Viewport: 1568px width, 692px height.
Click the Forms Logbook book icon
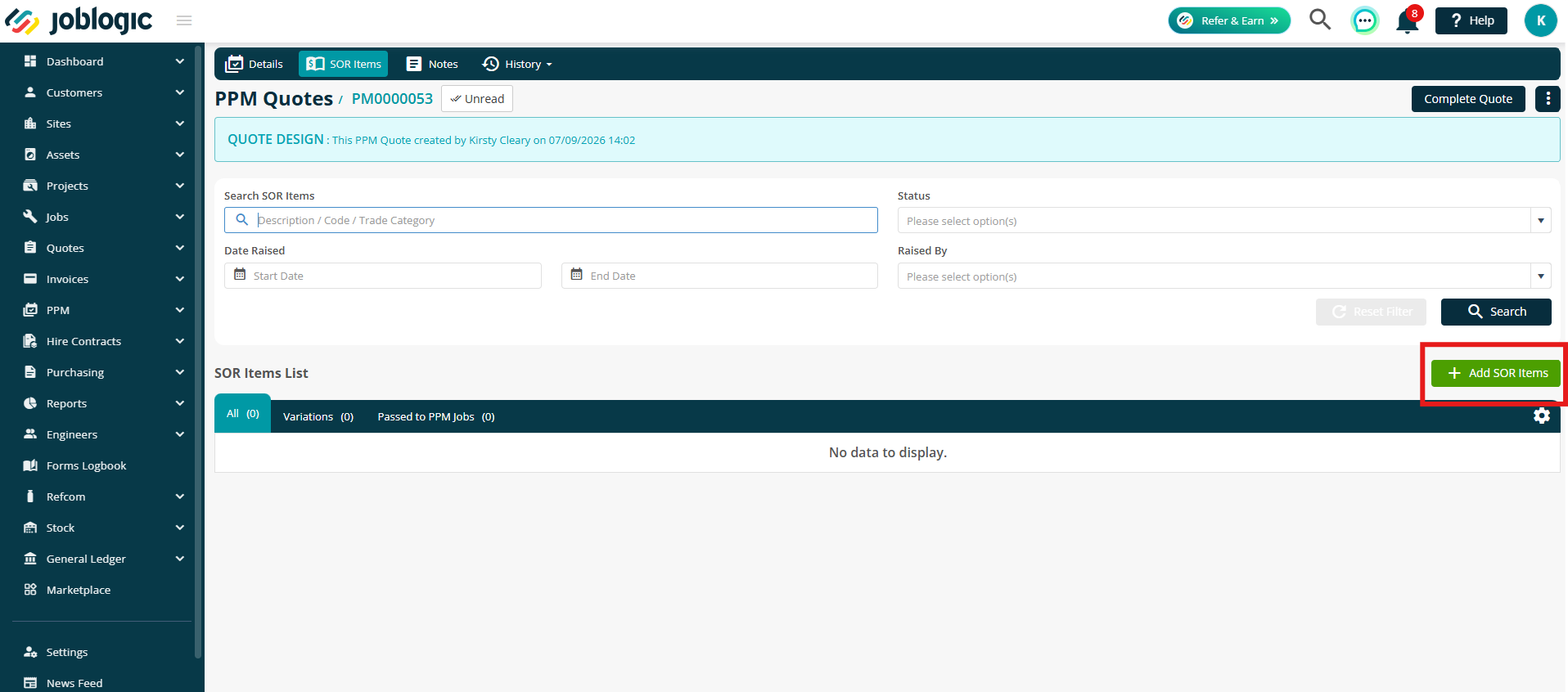click(x=30, y=465)
